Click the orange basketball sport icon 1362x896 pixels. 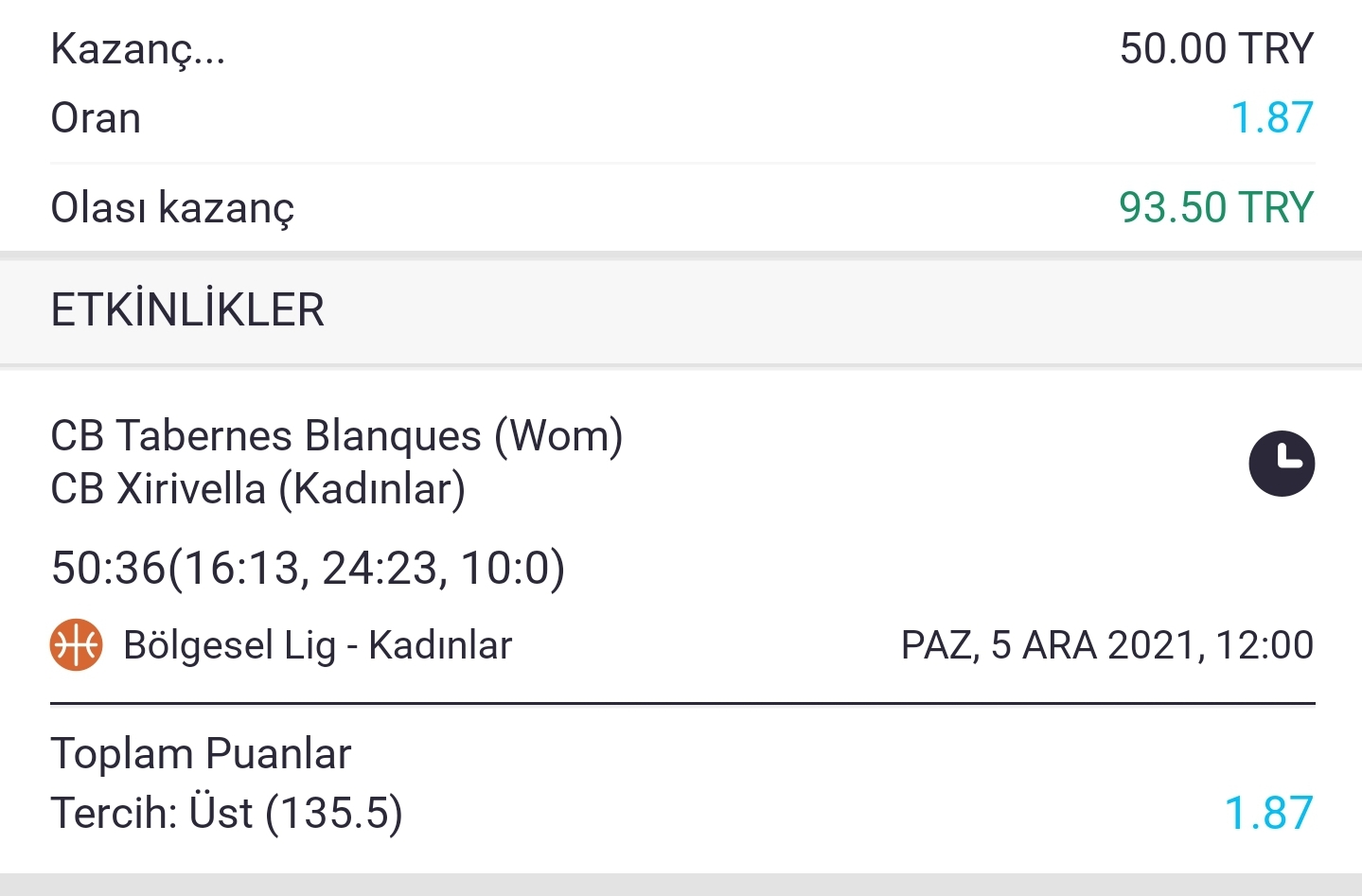[76, 645]
